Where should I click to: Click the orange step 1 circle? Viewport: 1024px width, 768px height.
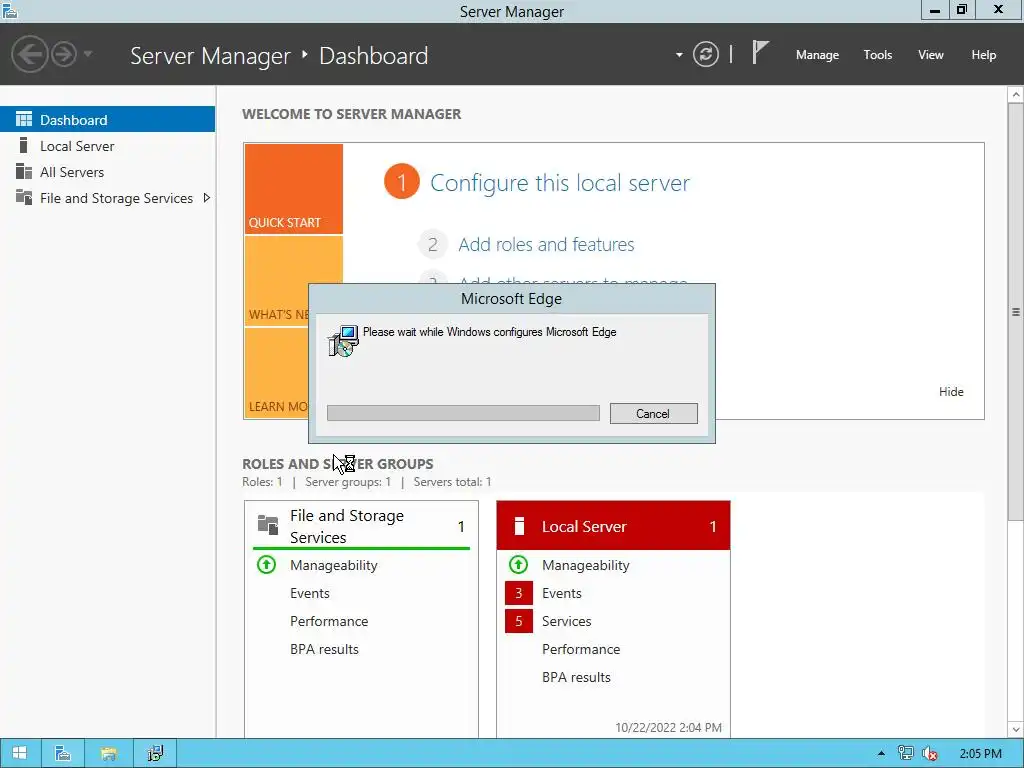402,182
